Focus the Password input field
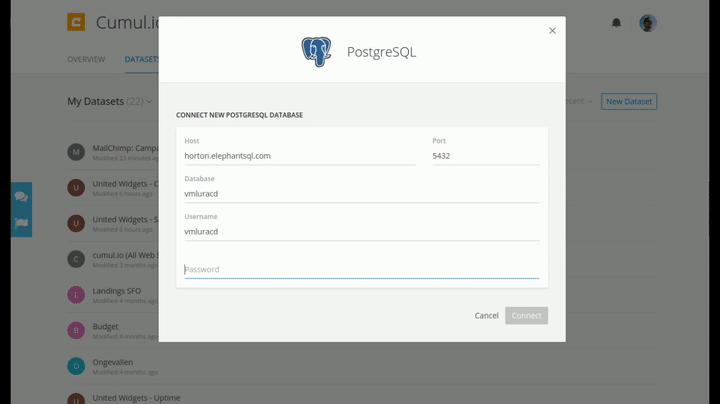The image size is (720, 404). click(361, 269)
